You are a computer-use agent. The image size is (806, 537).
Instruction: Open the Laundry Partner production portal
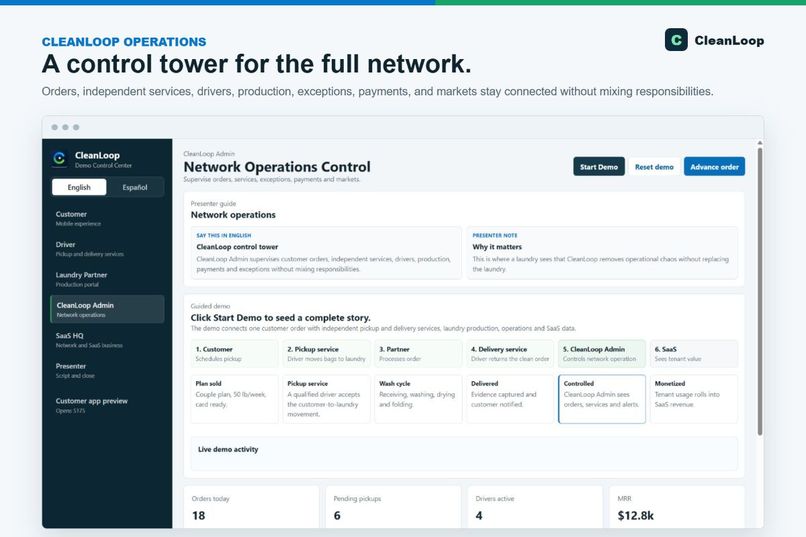coord(107,279)
